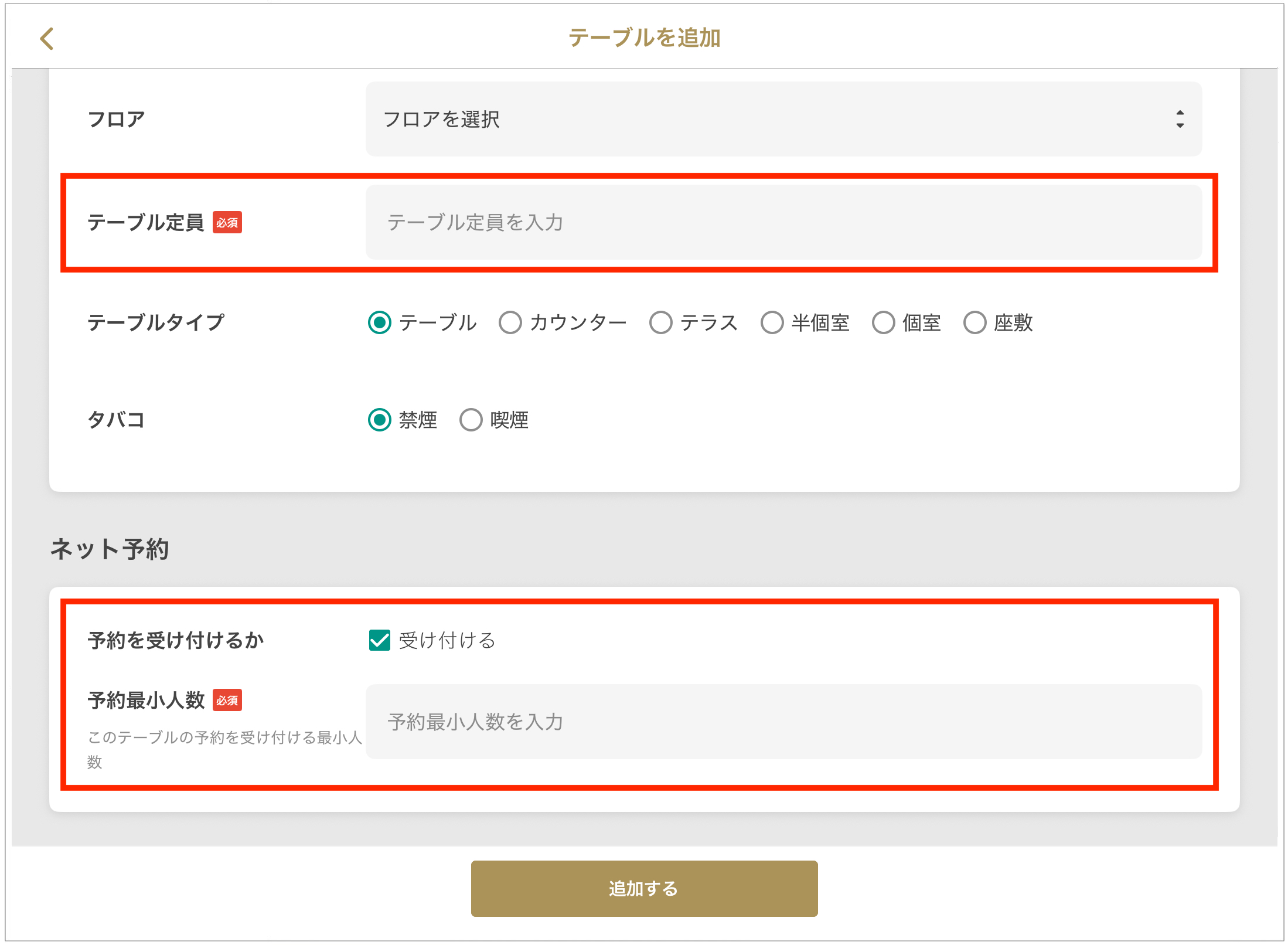Pick 半個室 table type
The image size is (1288, 945).
(x=772, y=322)
